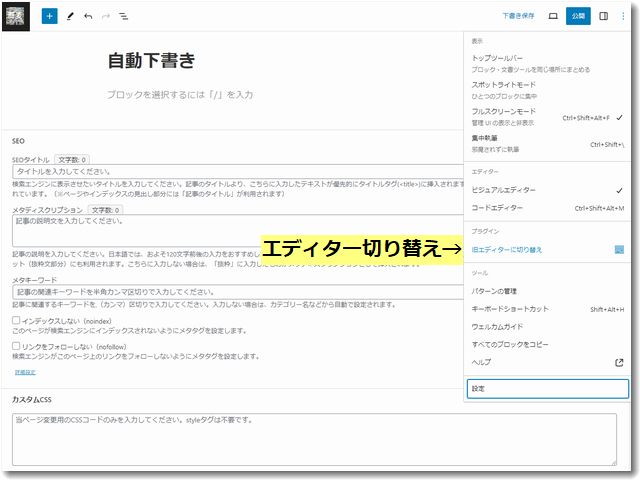Enable the リンクをフォローしない (nofollow) checkbox
Screen dimensions: 640x480
pyautogui.click(x=16, y=346)
